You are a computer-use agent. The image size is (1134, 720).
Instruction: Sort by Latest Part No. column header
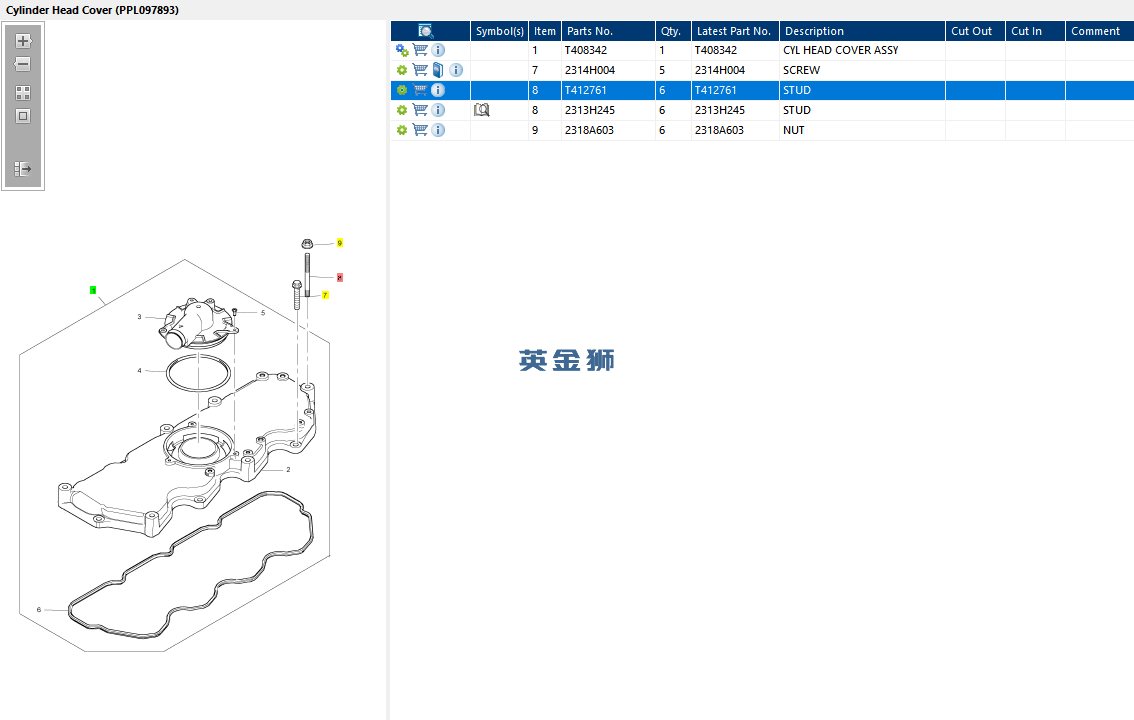tap(736, 31)
